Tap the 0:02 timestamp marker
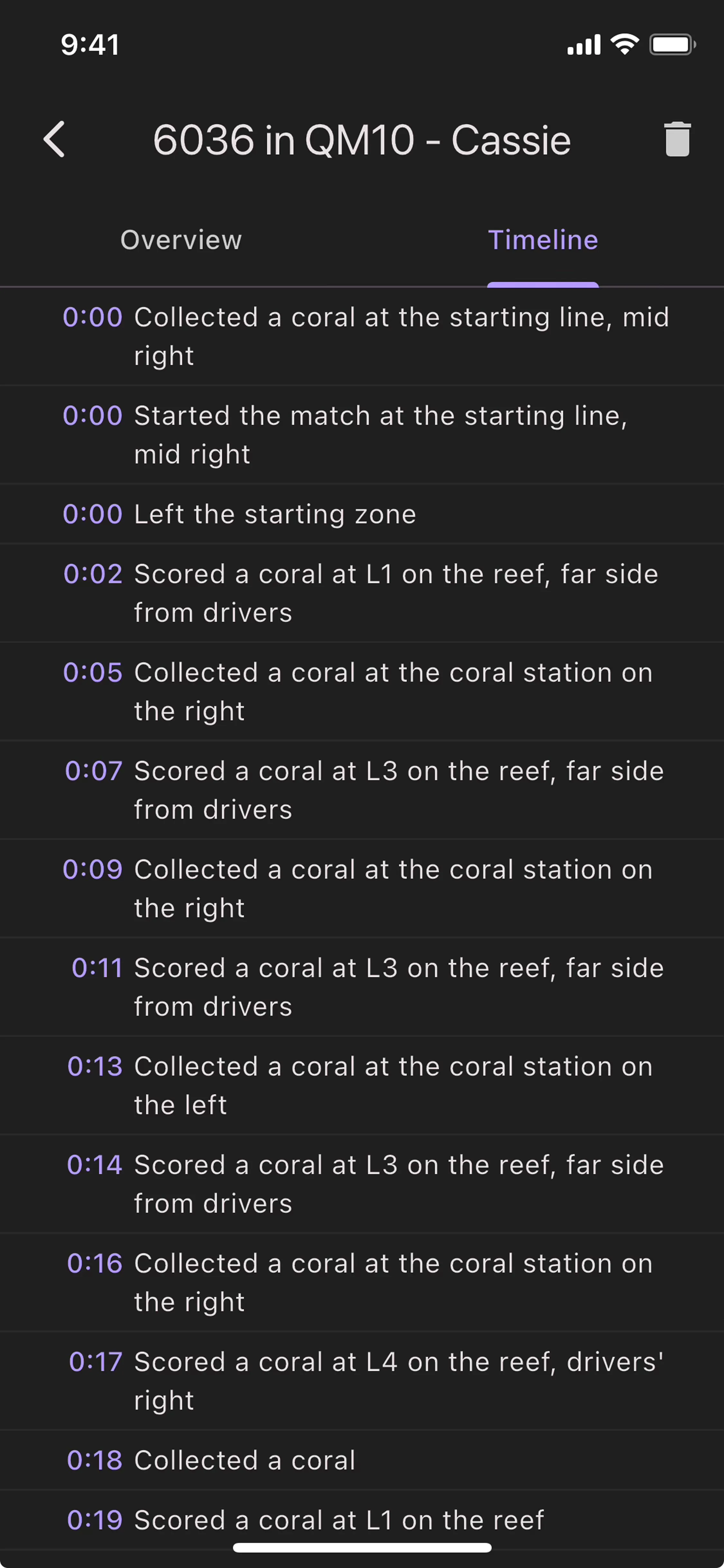Screen dimensions: 724x1568 point(93,574)
